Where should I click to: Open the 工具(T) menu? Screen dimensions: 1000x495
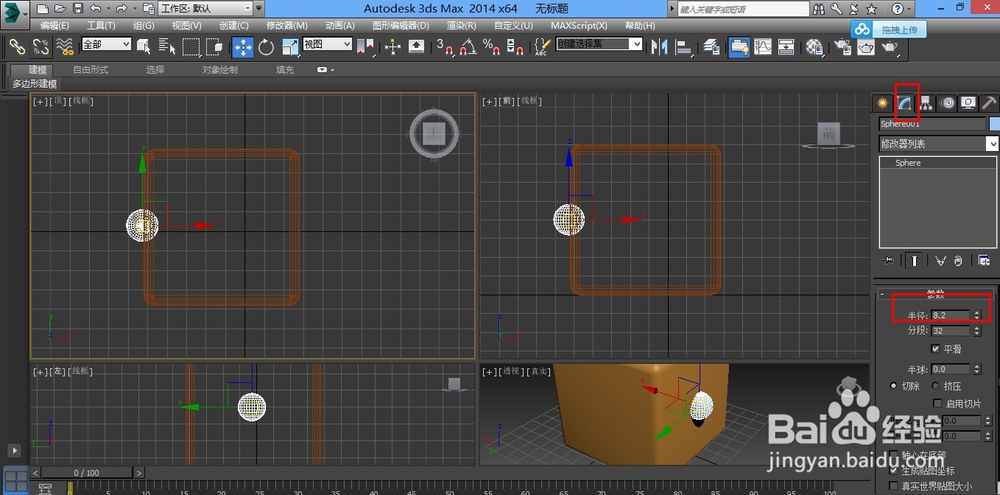[101, 26]
